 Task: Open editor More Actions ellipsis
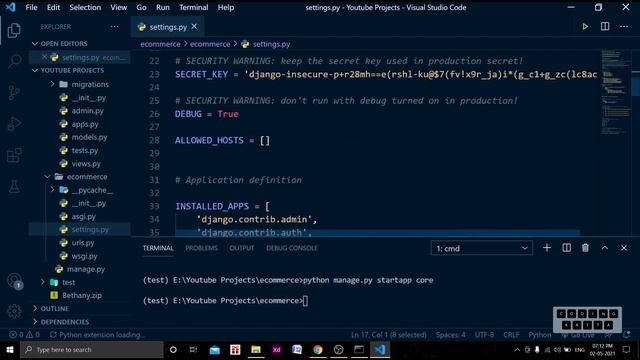click(624, 27)
